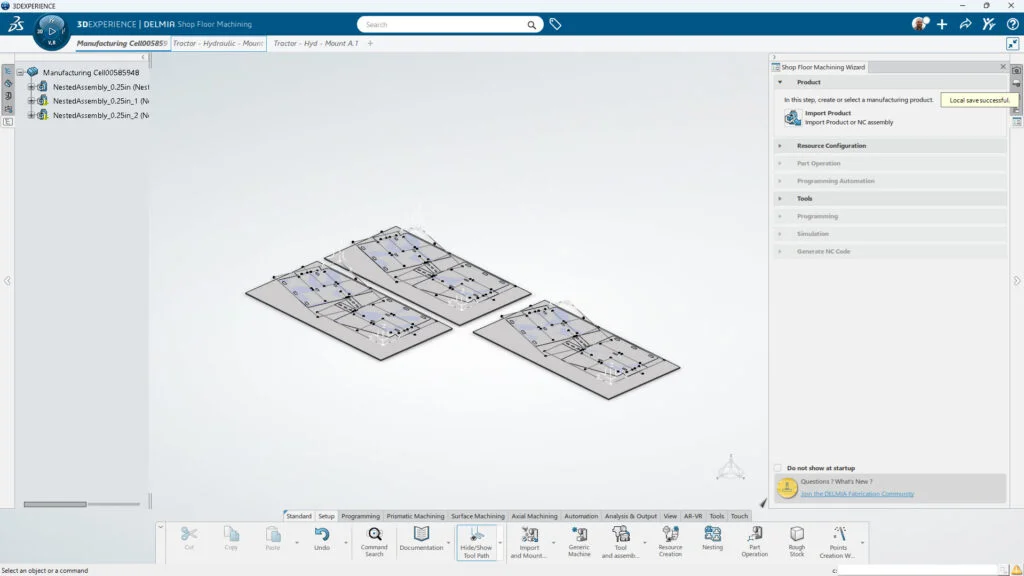Collapse Manufacturing Cell00585948 tree node
Viewport: 1024px width, 576px height.
[x=20, y=72]
